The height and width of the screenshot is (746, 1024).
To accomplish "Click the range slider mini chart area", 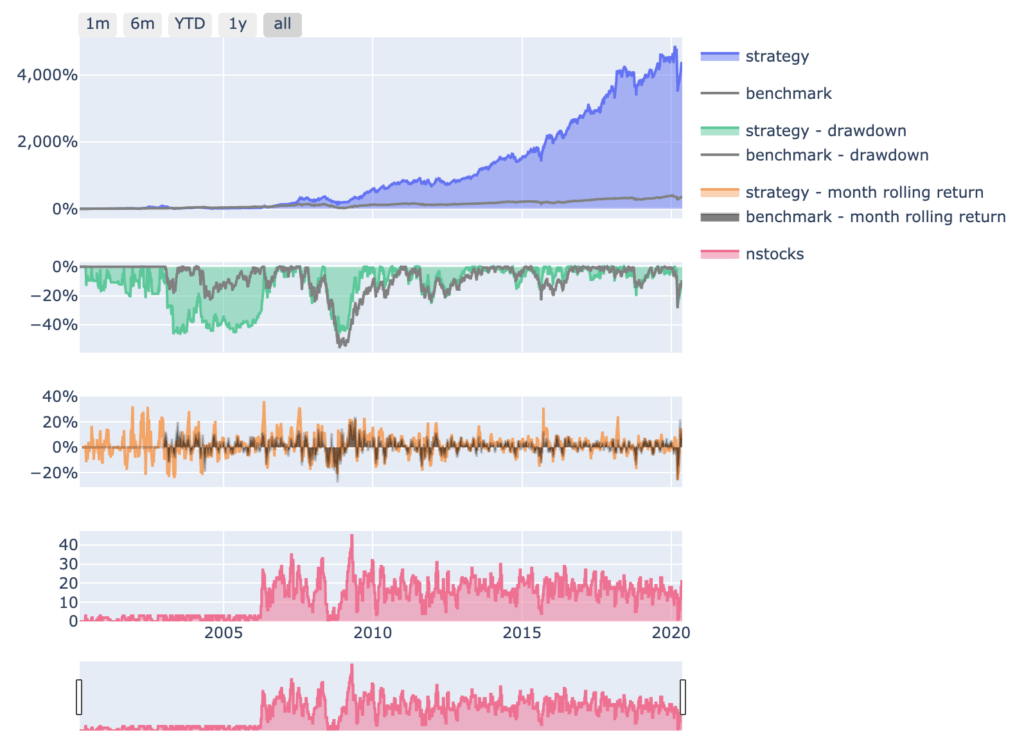I will (x=381, y=696).
